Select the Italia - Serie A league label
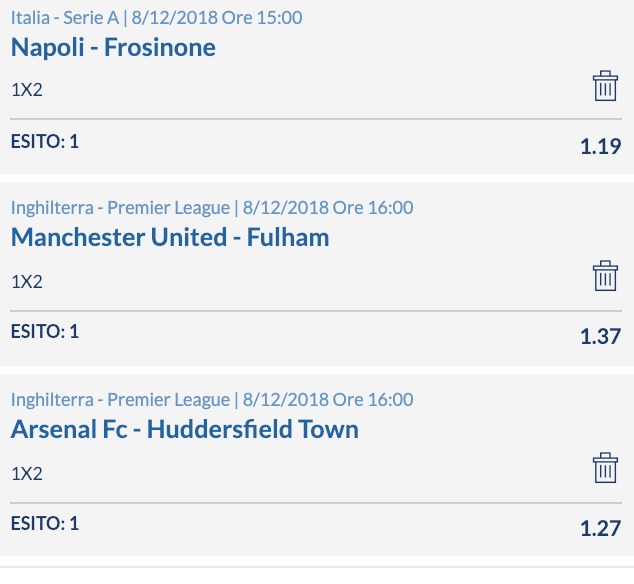634x584 pixels. click(65, 18)
